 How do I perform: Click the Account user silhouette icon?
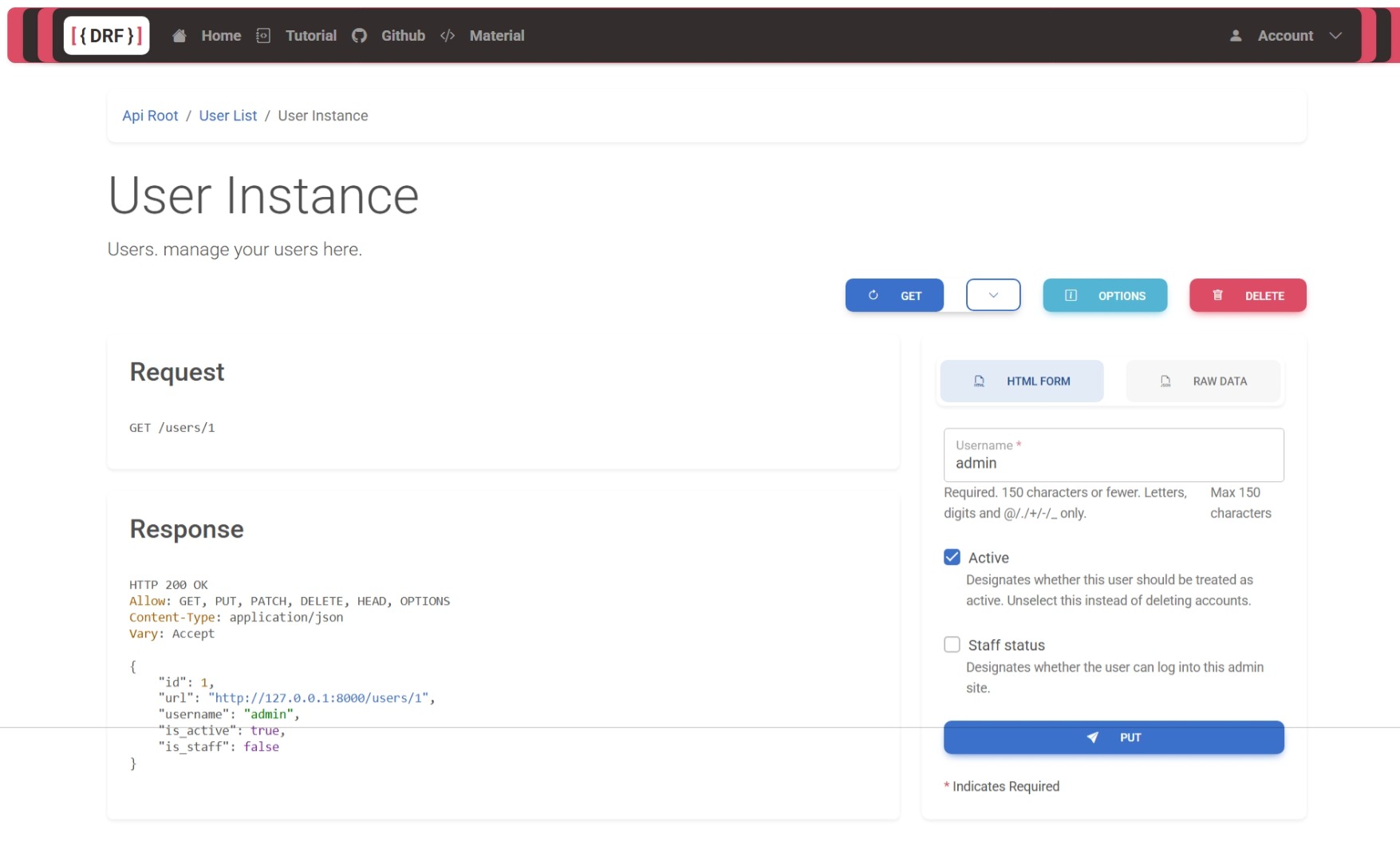pyautogui.click(x=1236, y=36)
